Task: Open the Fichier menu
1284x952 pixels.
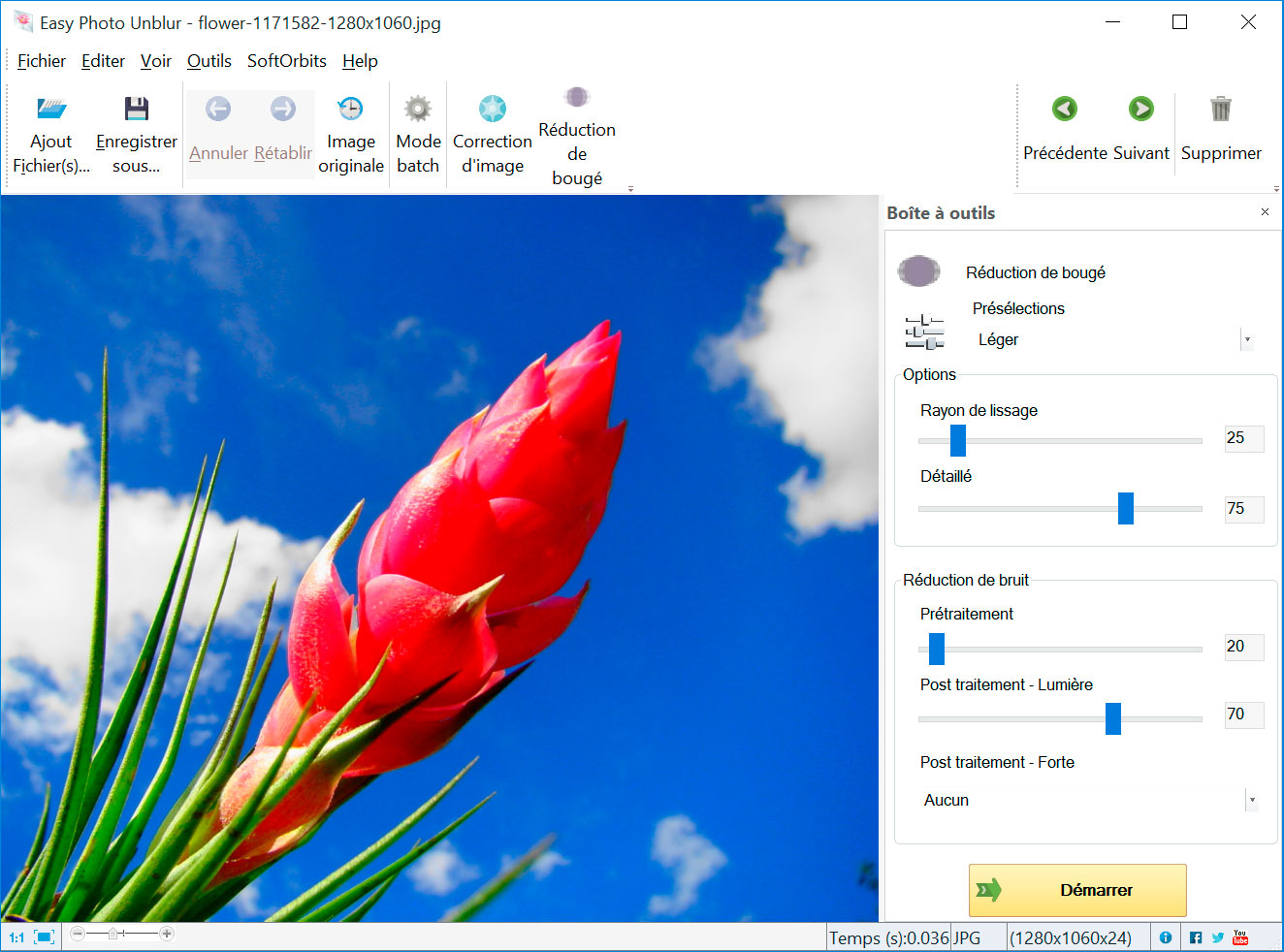Action: tap(42, 61)
